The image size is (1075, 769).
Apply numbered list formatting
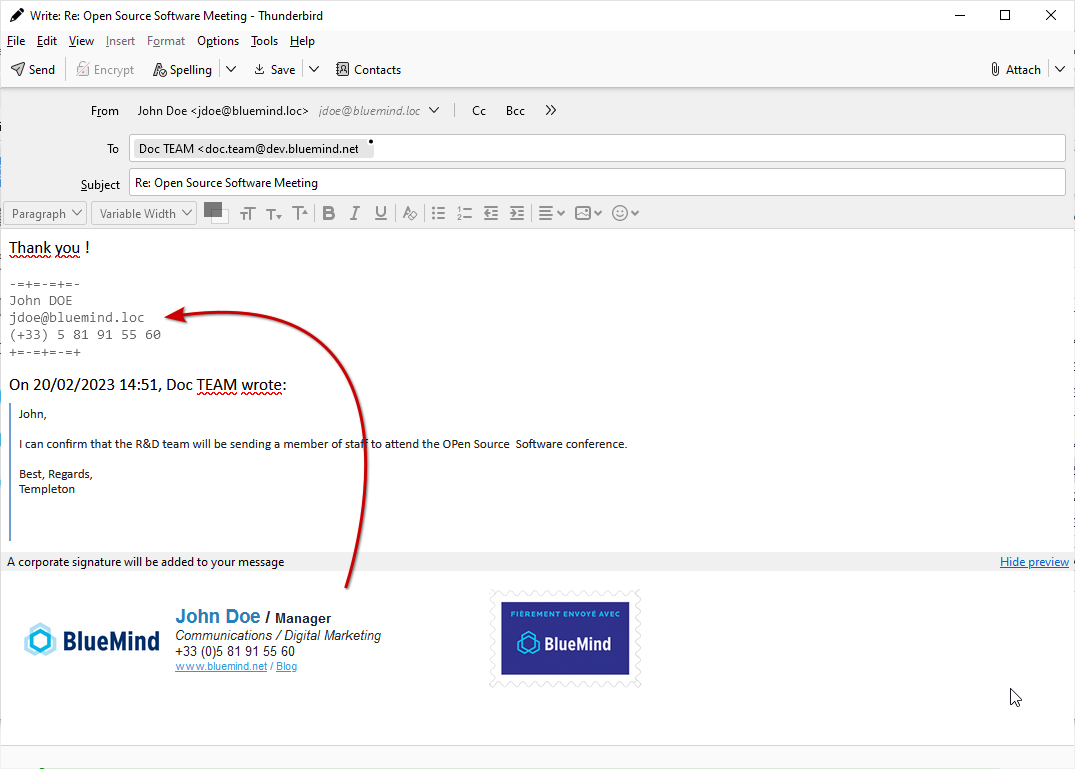point(464,213)
